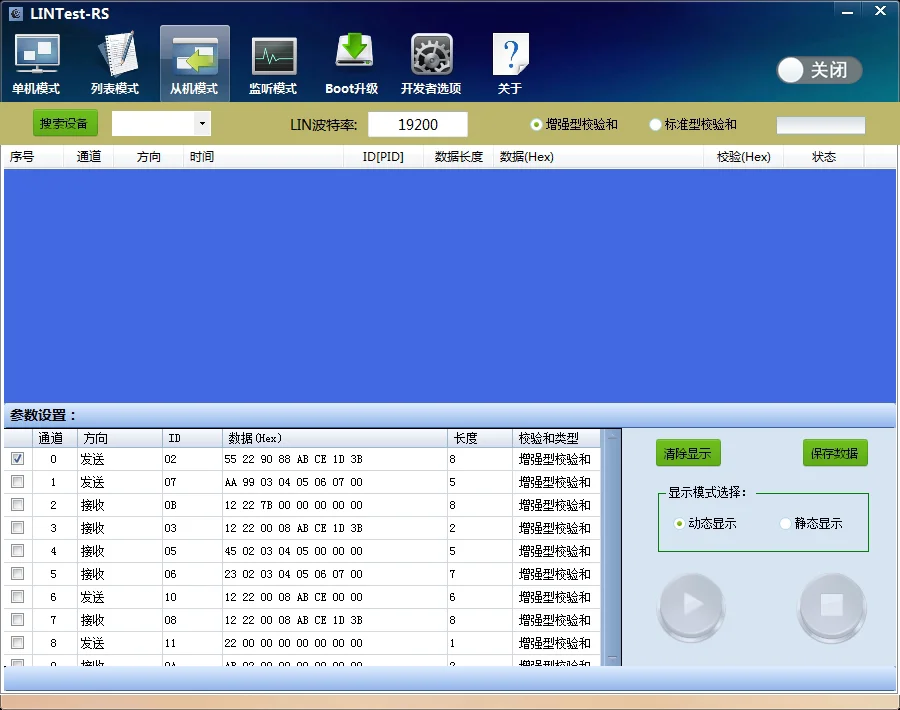Open the 关于 about help icon

pos(510,62)
